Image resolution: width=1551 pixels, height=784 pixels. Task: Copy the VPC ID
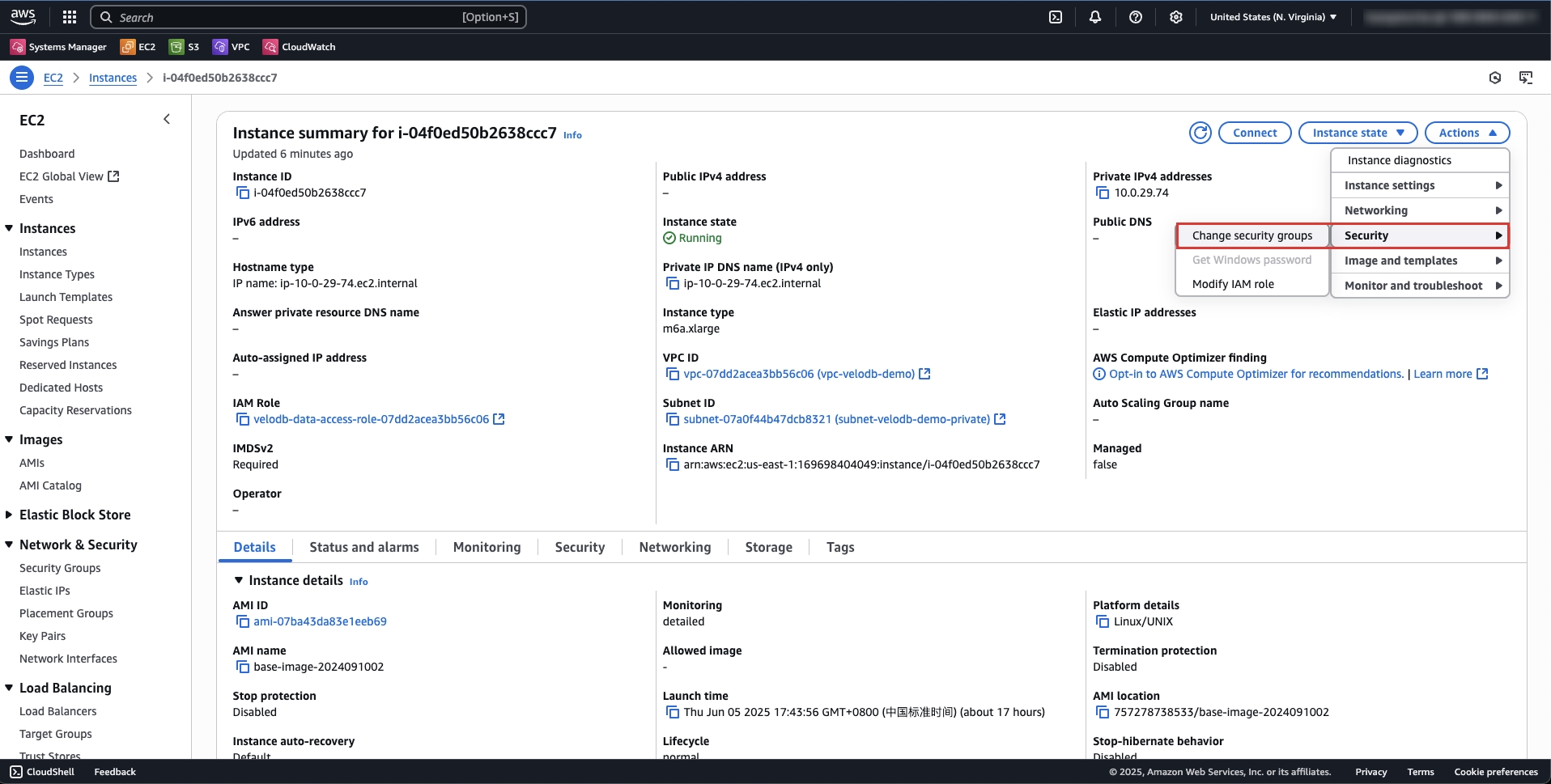pyautogui.click(x=672, y=374)
